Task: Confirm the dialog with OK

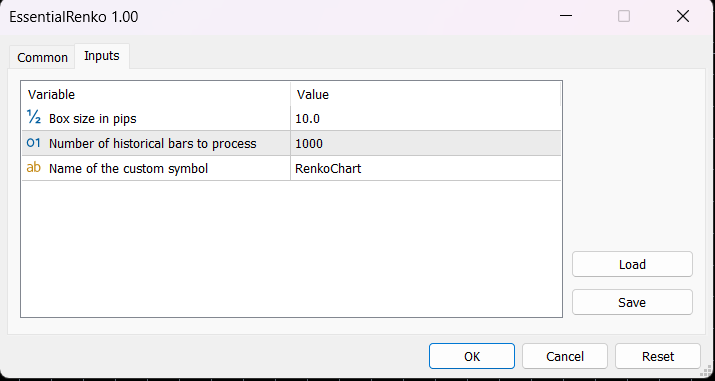Action: [x=472, y=356]
